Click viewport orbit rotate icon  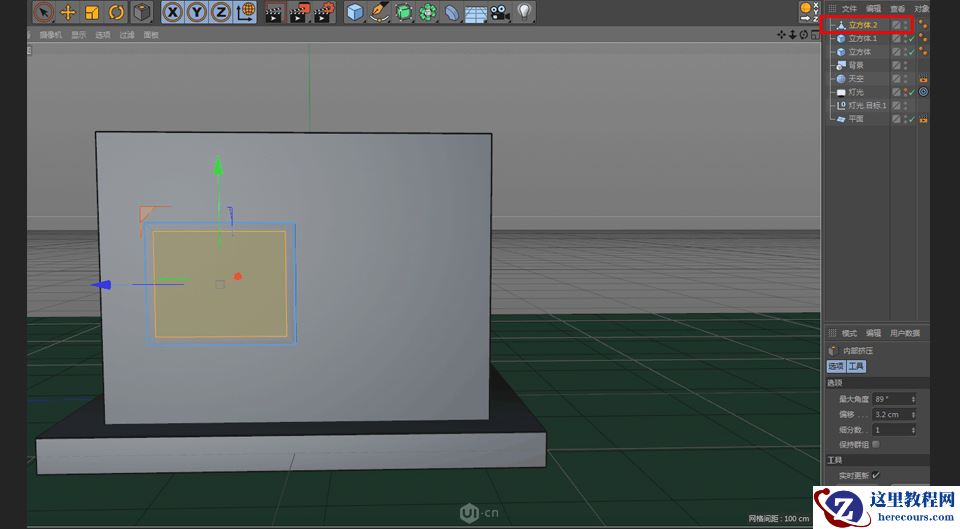pos(804,35)
